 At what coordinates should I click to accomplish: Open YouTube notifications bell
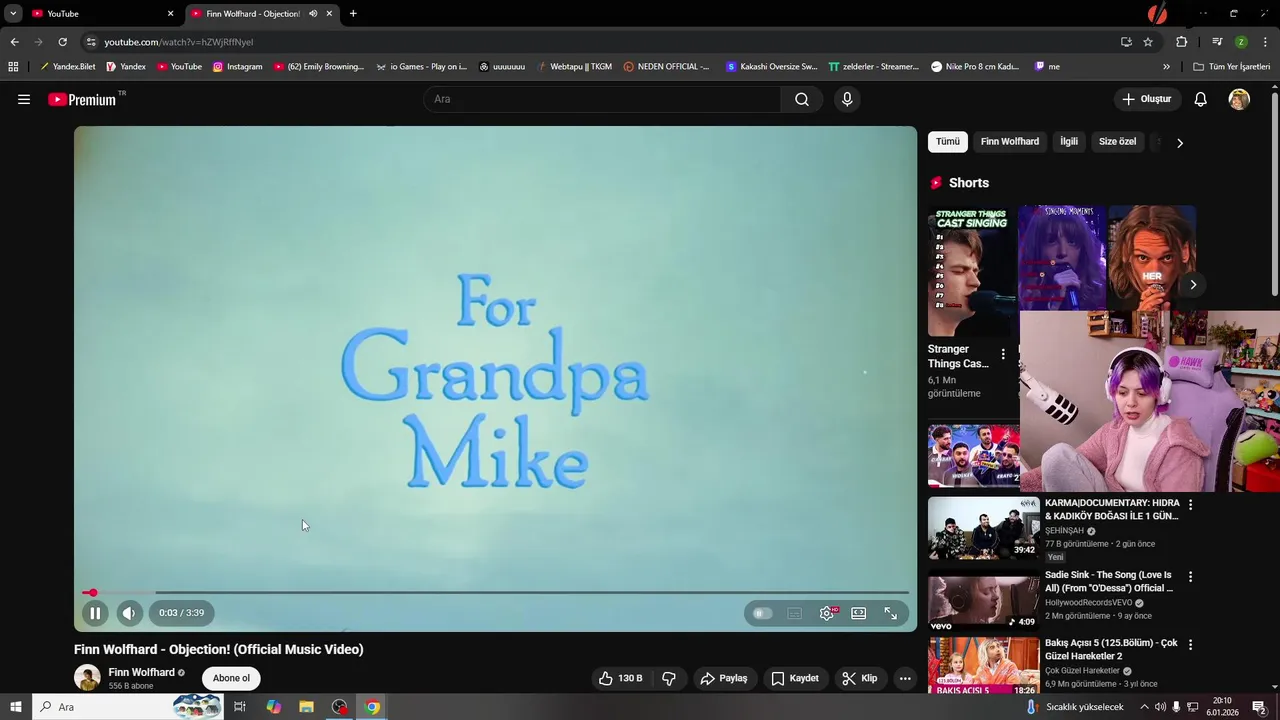tap(1201, 99)
